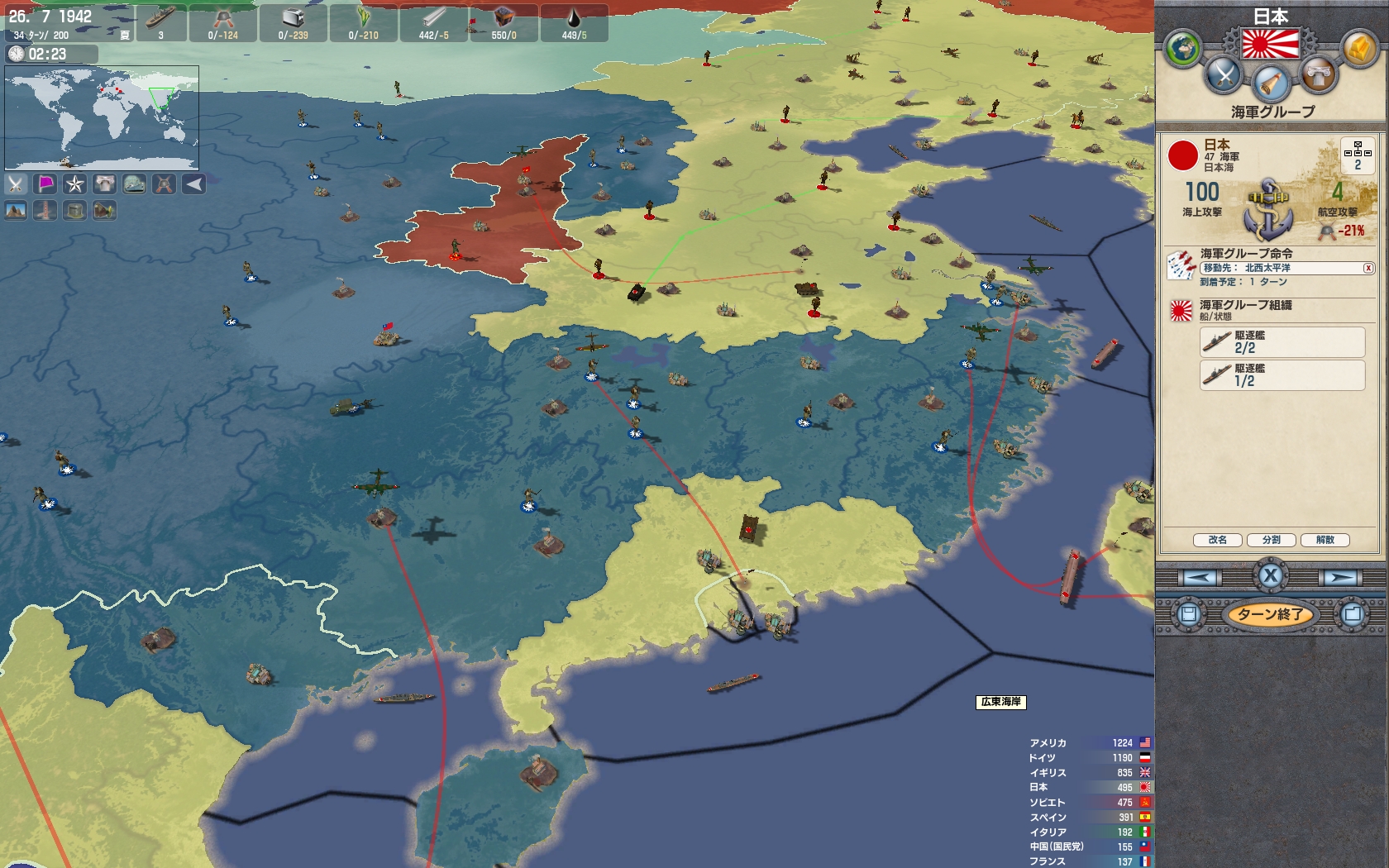Click the Japanese rising sun flag emblem
This screenshot has width=1389, height=868.
point(1271,43)
